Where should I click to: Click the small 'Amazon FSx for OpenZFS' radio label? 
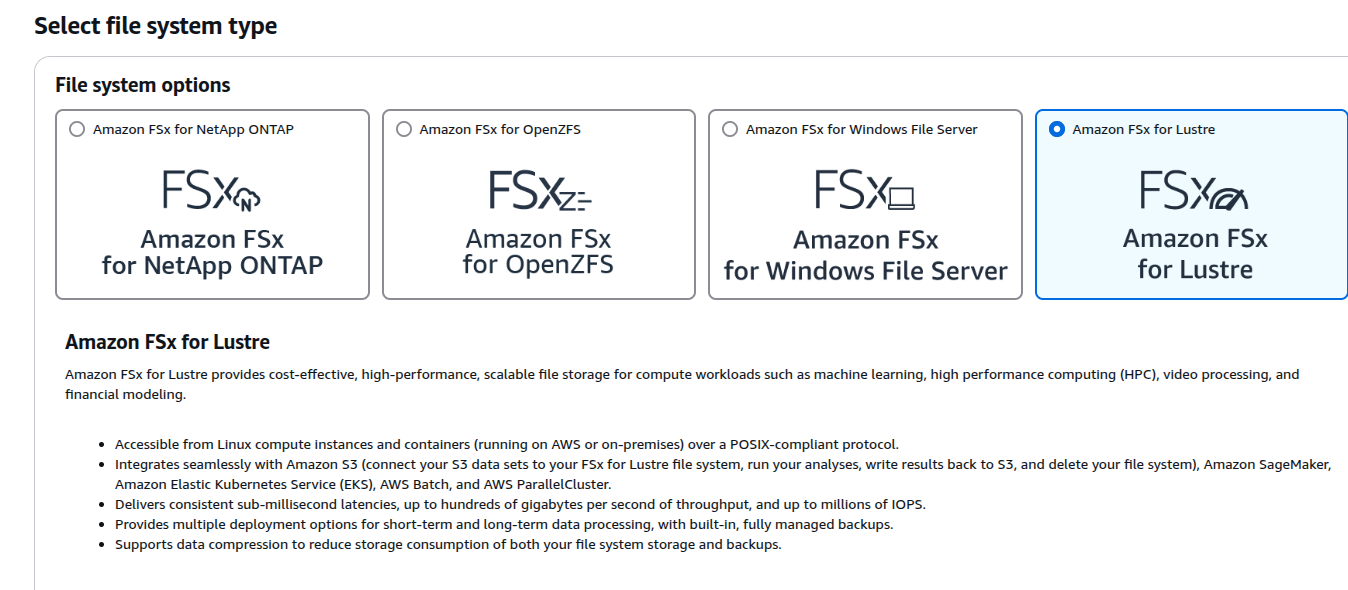(500, 129)
